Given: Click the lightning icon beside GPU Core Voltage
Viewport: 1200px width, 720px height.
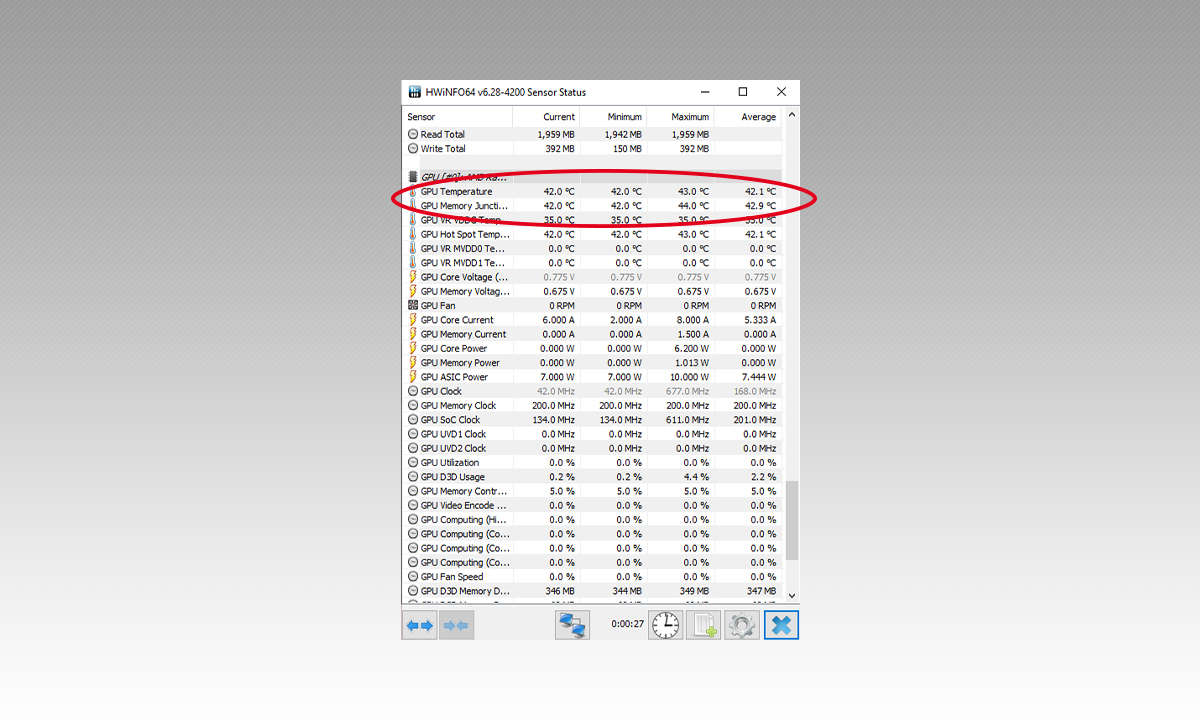Looking at the screenshot, I should click(413, 277).
